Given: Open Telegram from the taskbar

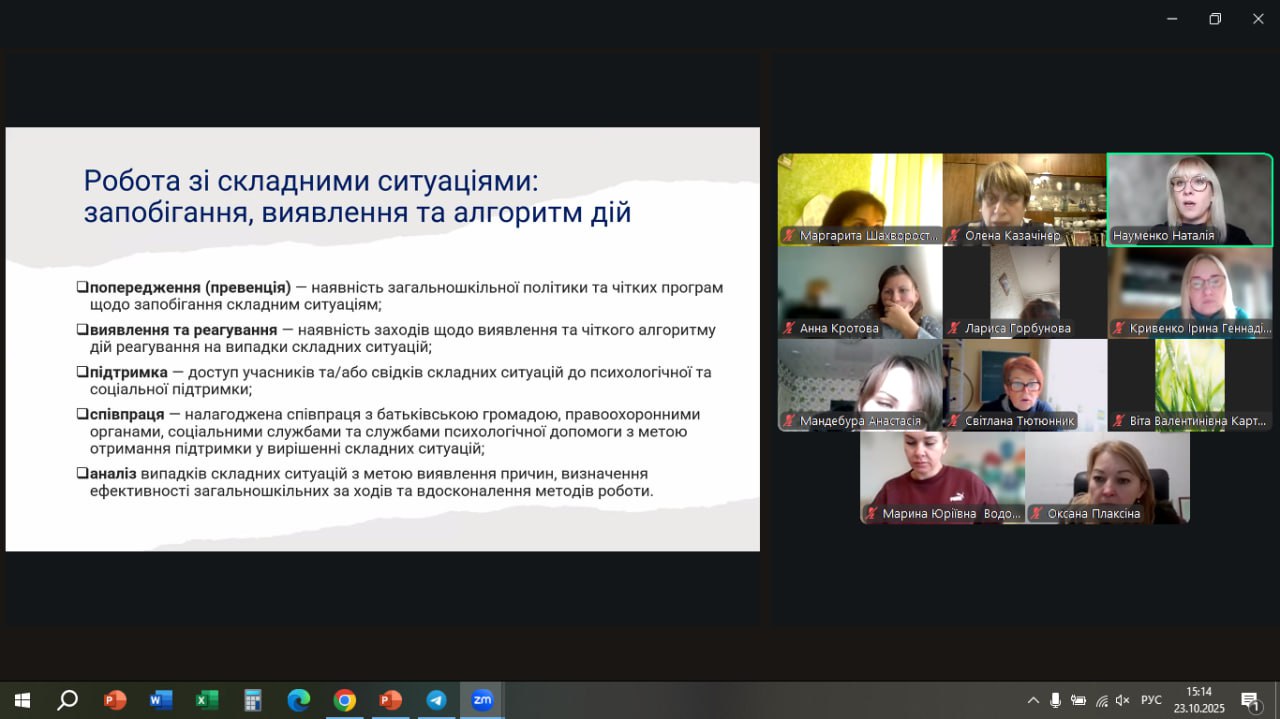Looking at the screenshot, I should (x=436, y=700).
